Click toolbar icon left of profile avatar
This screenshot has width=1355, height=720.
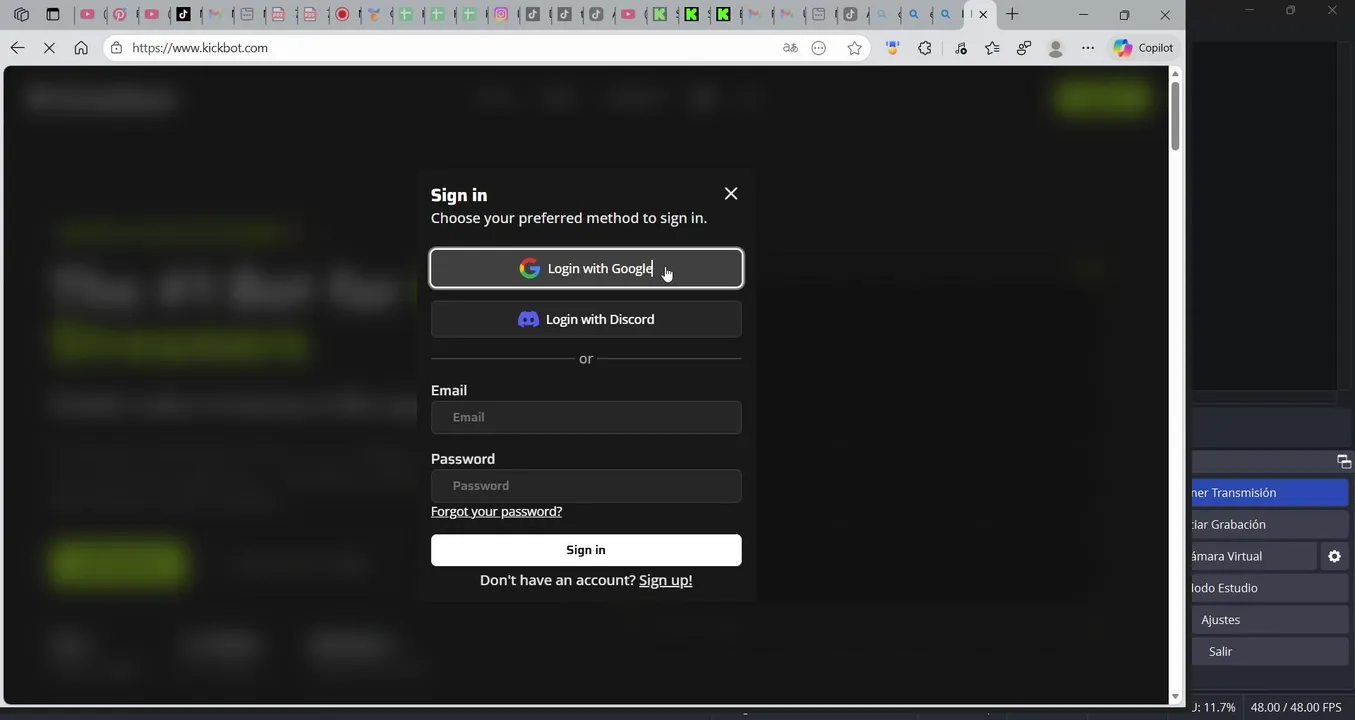point(1024,48)
